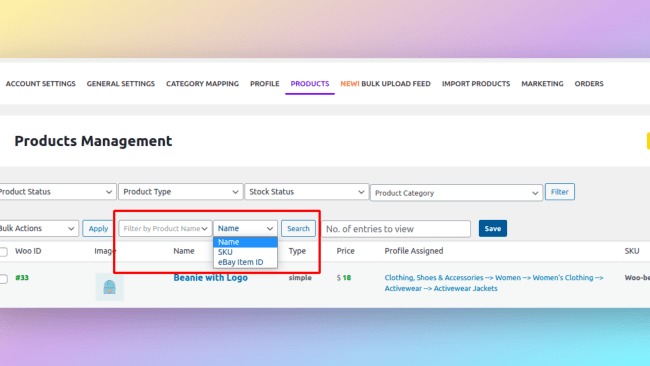Switch to the Category Mapping tab
The height and width of the screenshot is (366, 650).
[x=202, y=84]
